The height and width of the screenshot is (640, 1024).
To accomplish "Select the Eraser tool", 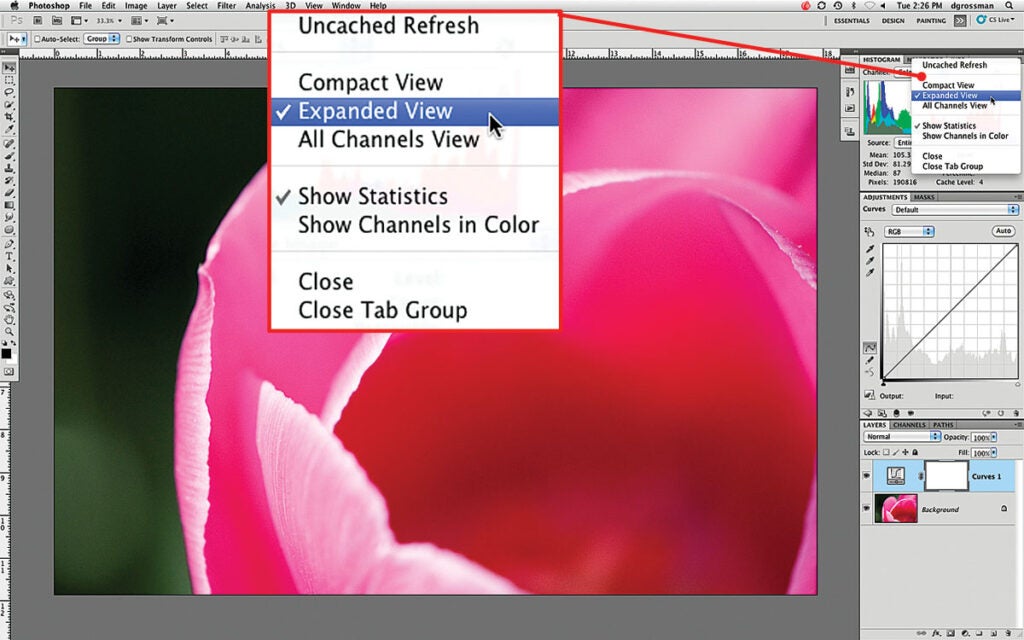I will pos(9,193).
